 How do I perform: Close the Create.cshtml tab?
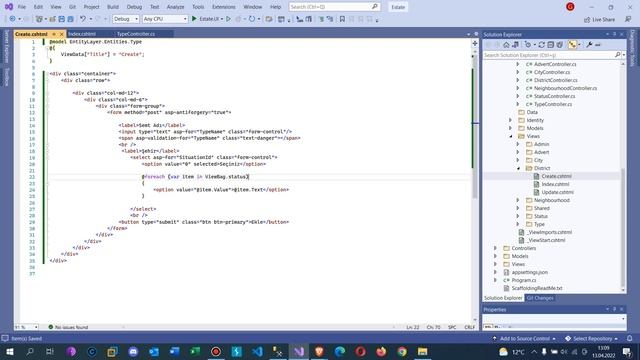(x=62, y=34)
